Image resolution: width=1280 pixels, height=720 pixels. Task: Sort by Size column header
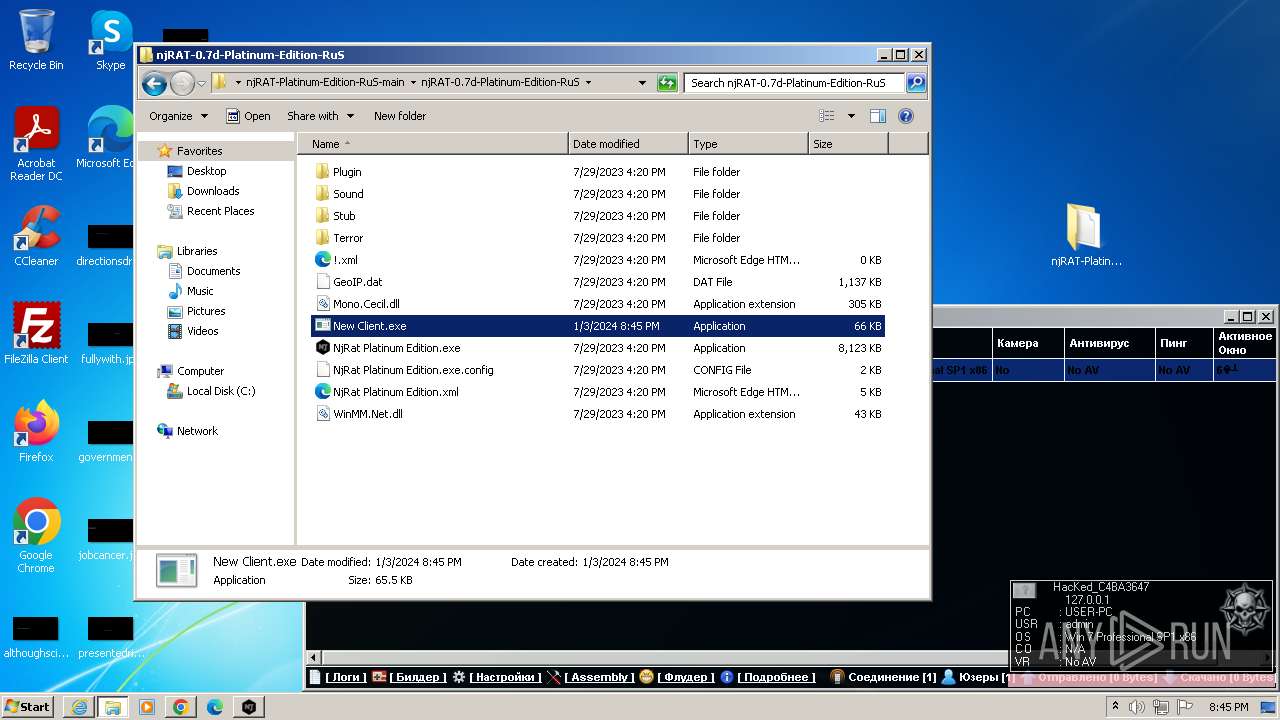848,144
